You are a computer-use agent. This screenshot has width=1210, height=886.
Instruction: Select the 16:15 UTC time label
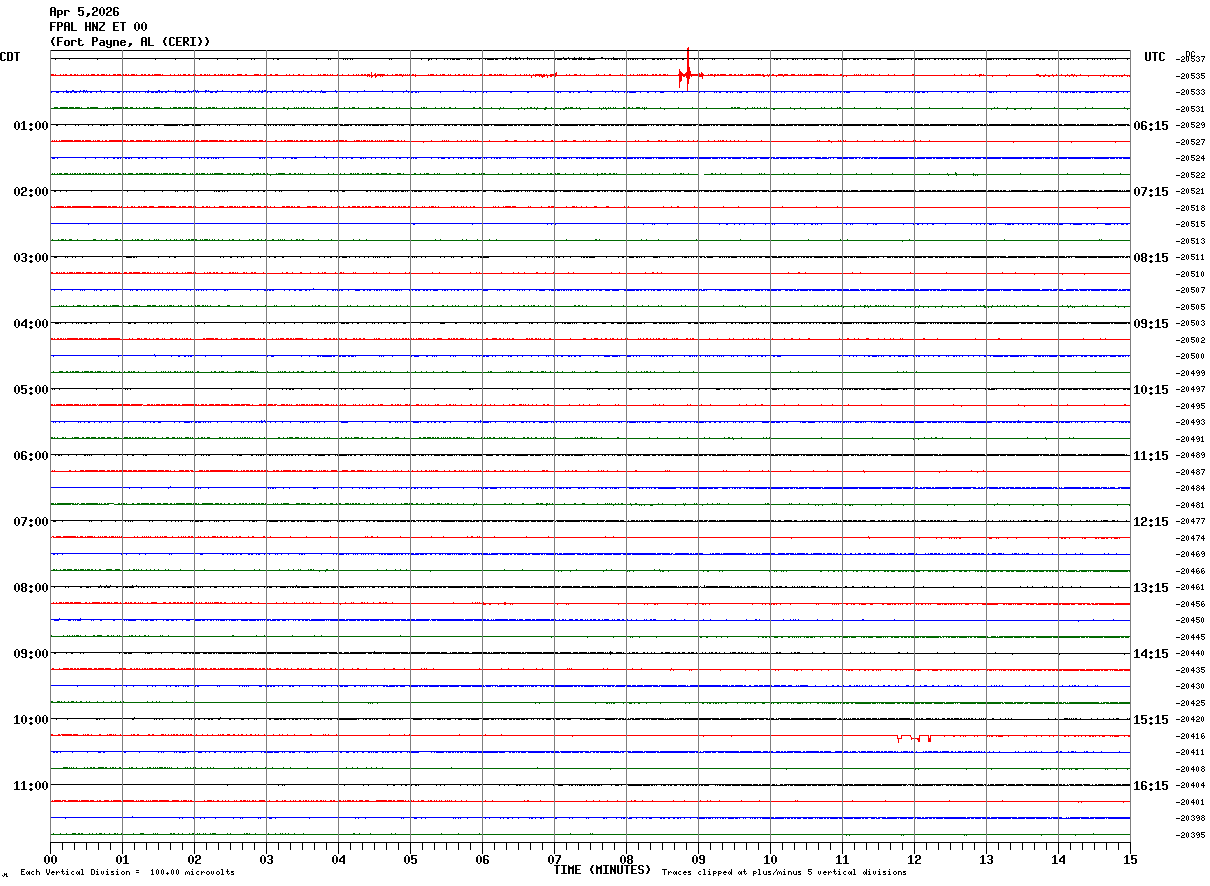click(1152, 786)
